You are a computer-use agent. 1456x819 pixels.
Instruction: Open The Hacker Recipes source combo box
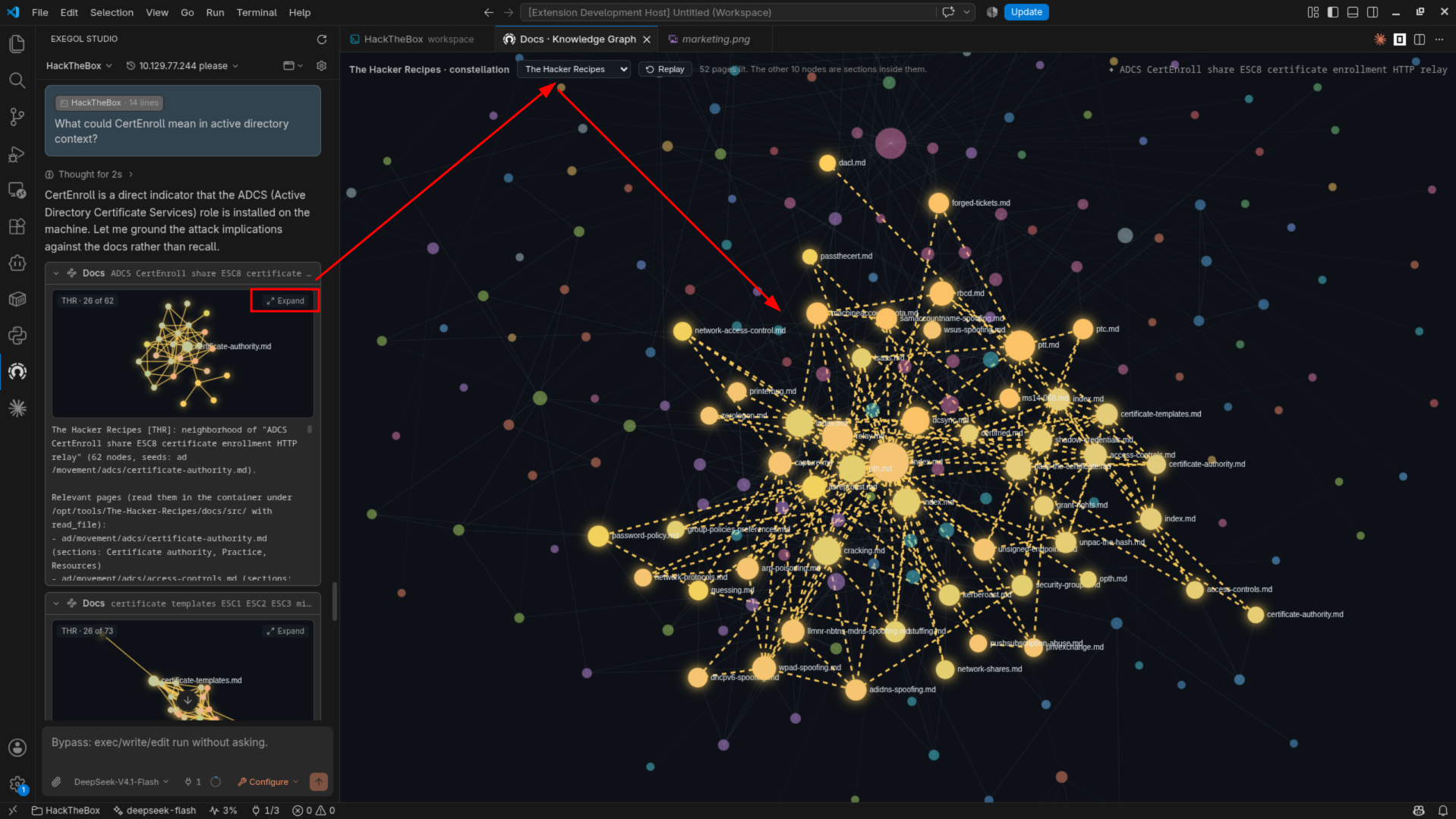(x=575, y=69)
